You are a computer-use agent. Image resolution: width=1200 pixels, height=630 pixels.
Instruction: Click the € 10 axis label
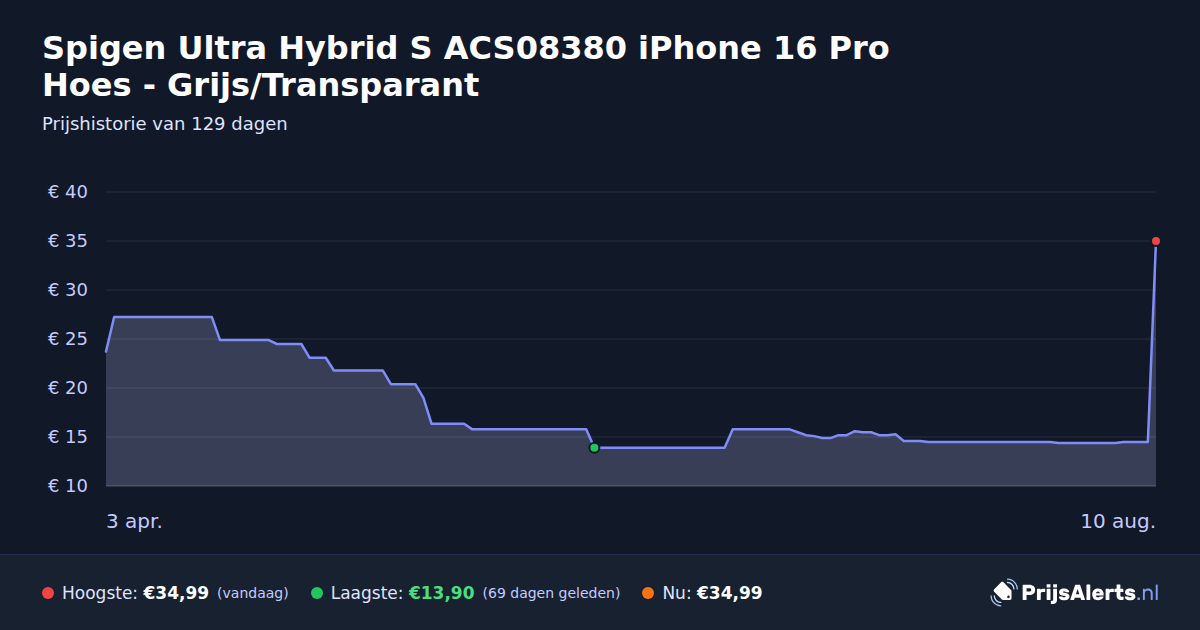point(68,486)
